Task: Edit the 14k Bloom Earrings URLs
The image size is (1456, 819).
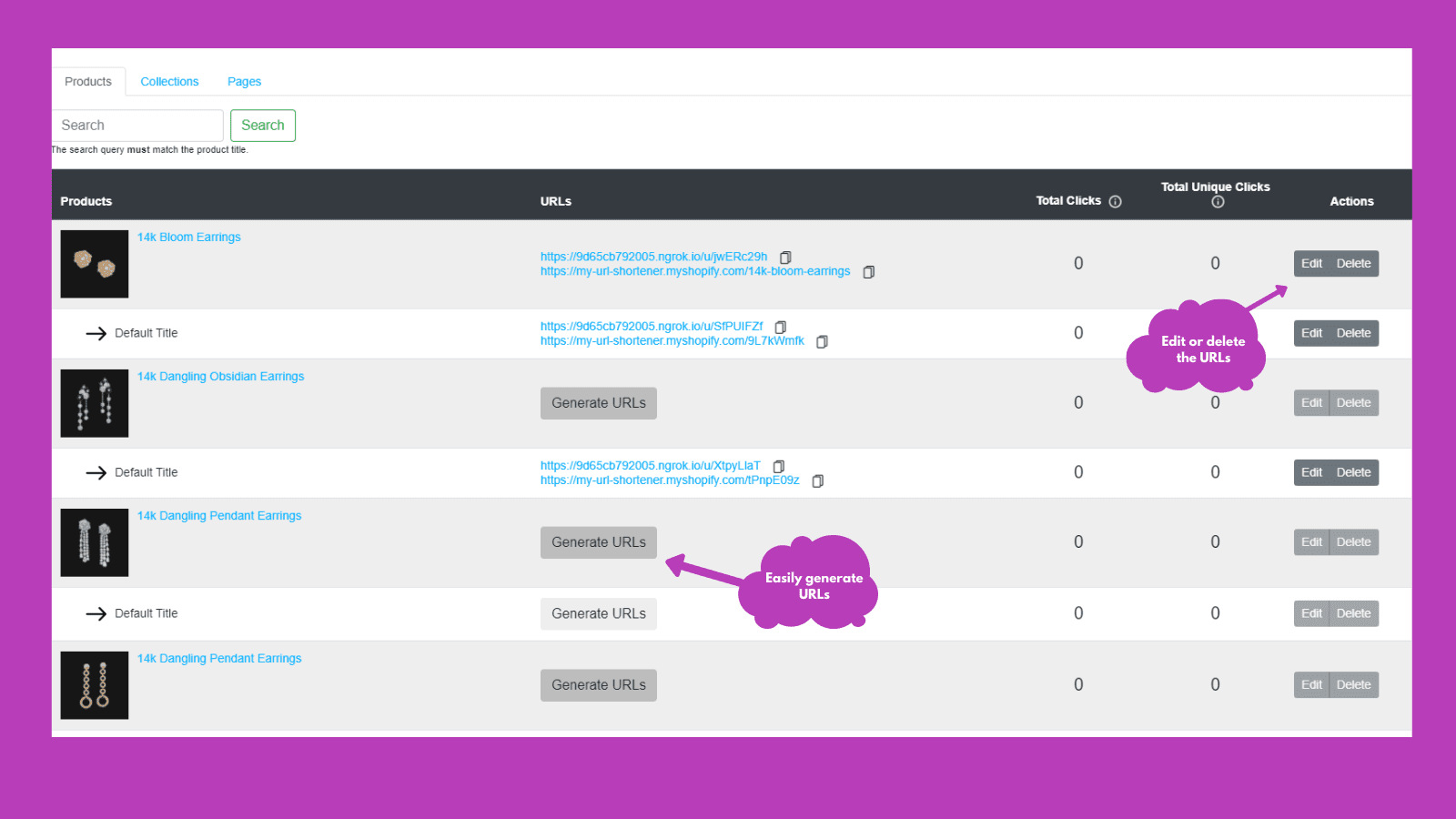Action: tap(1311, 263)
